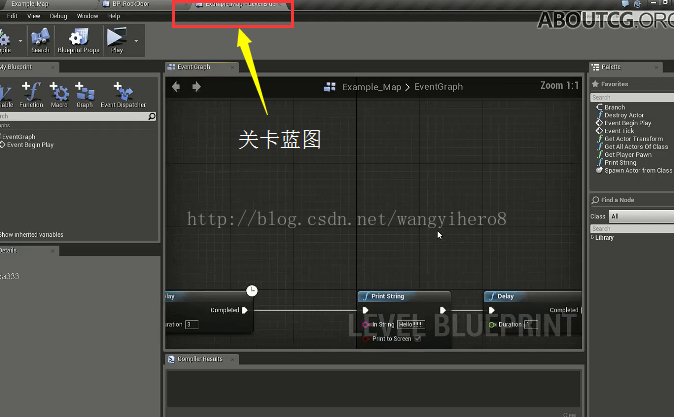
Task: Click the magnifier icon in My Blueprint search
Action: 152,116
